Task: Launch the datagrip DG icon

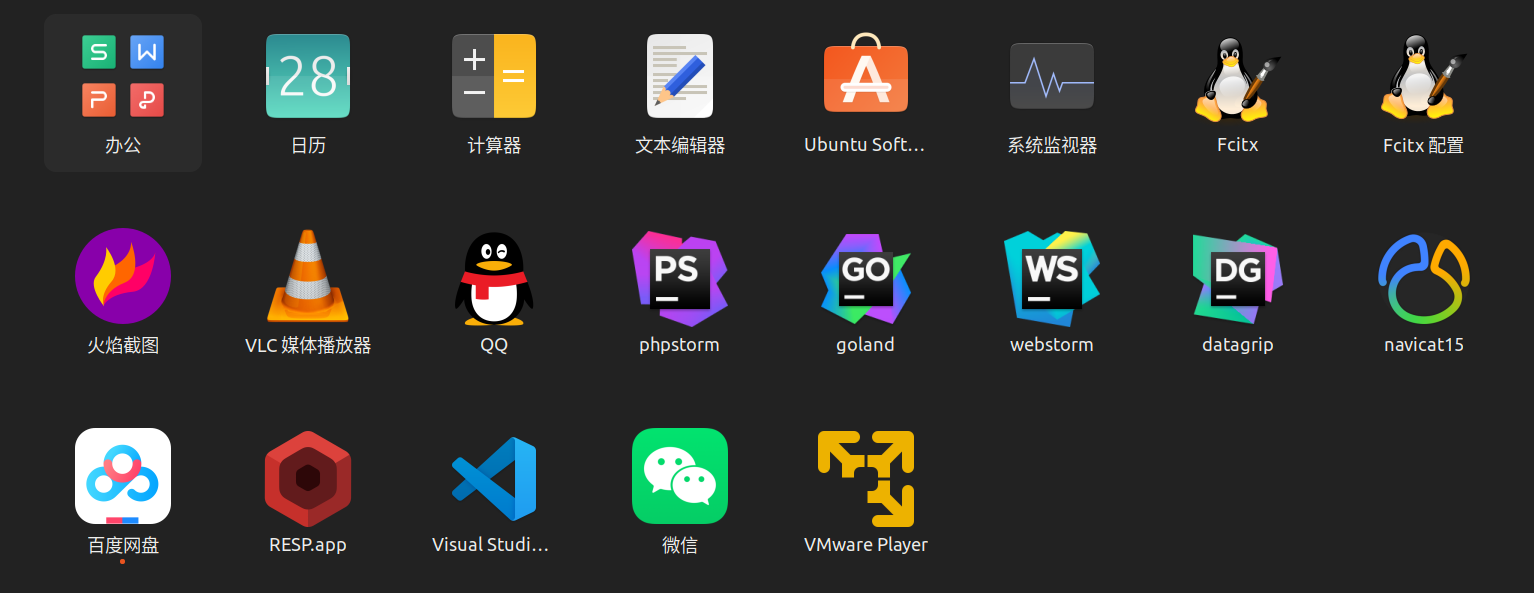Action: [x=1238, y=278]
